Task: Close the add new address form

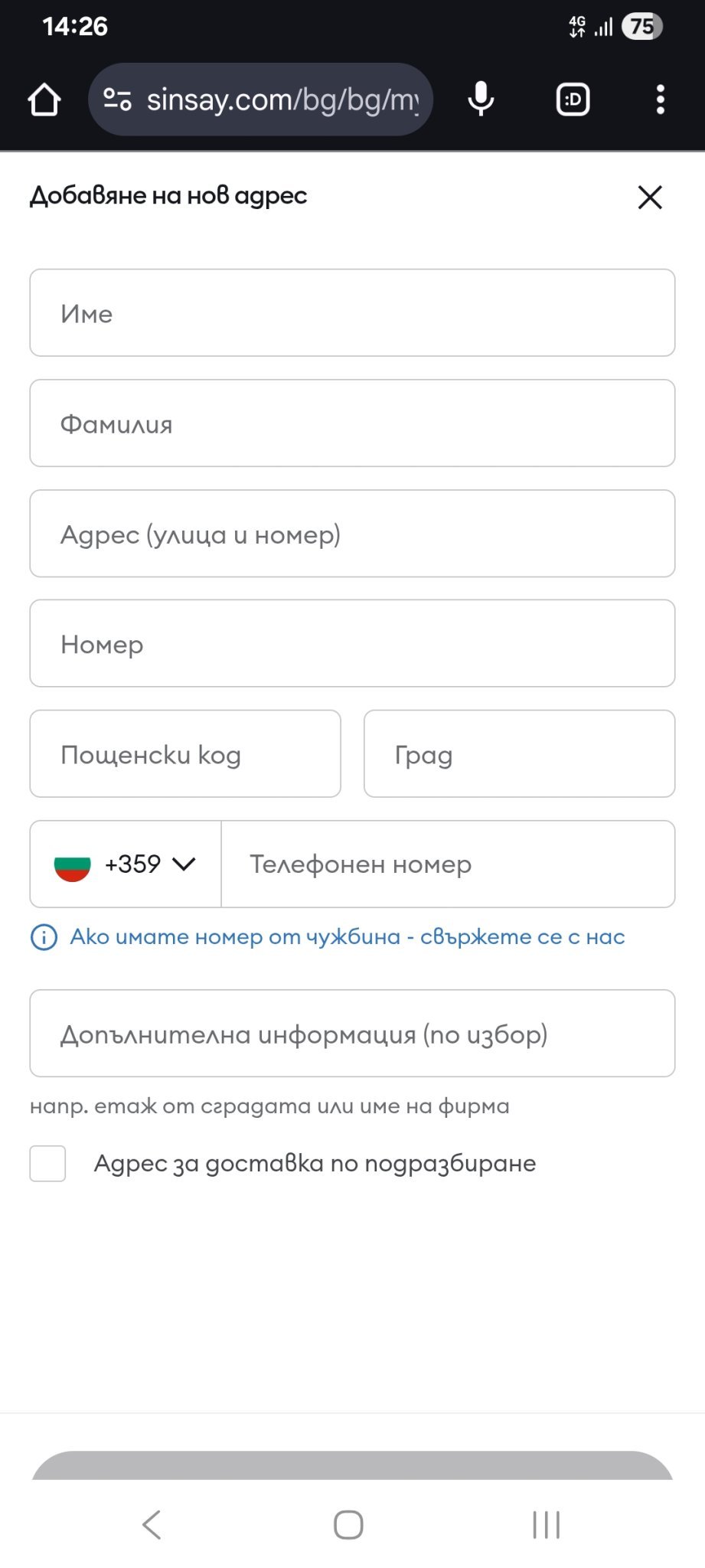Action: 650,197
